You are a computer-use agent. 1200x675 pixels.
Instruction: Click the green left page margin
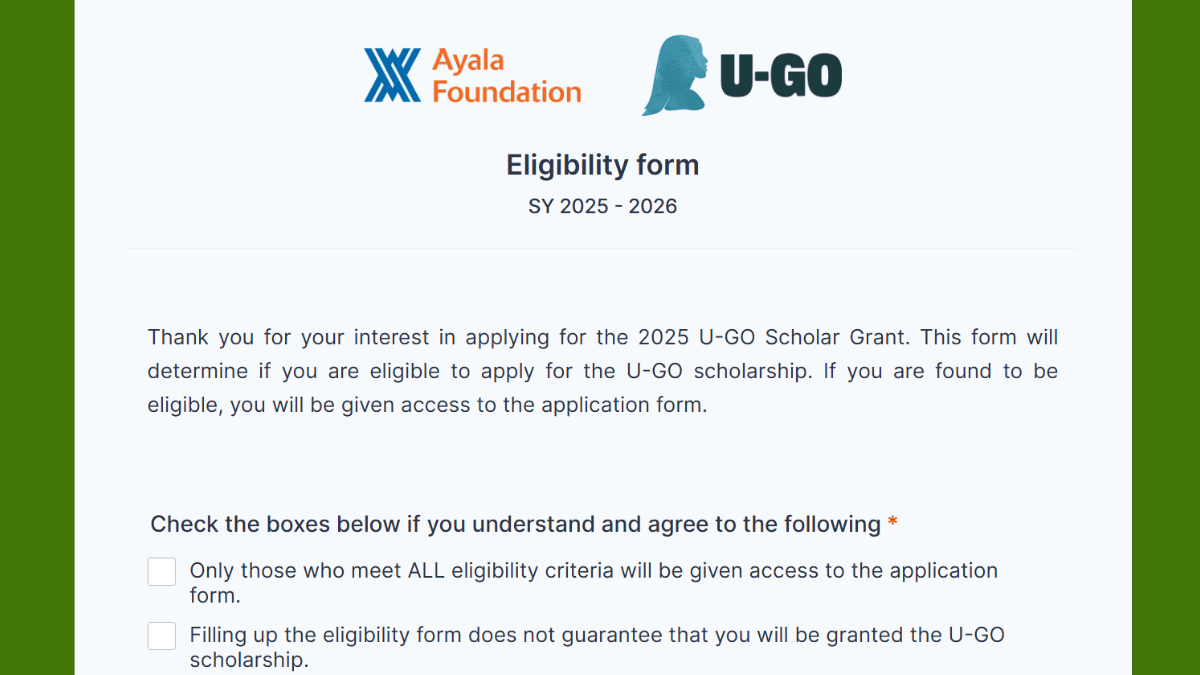(x=37, y=337)
